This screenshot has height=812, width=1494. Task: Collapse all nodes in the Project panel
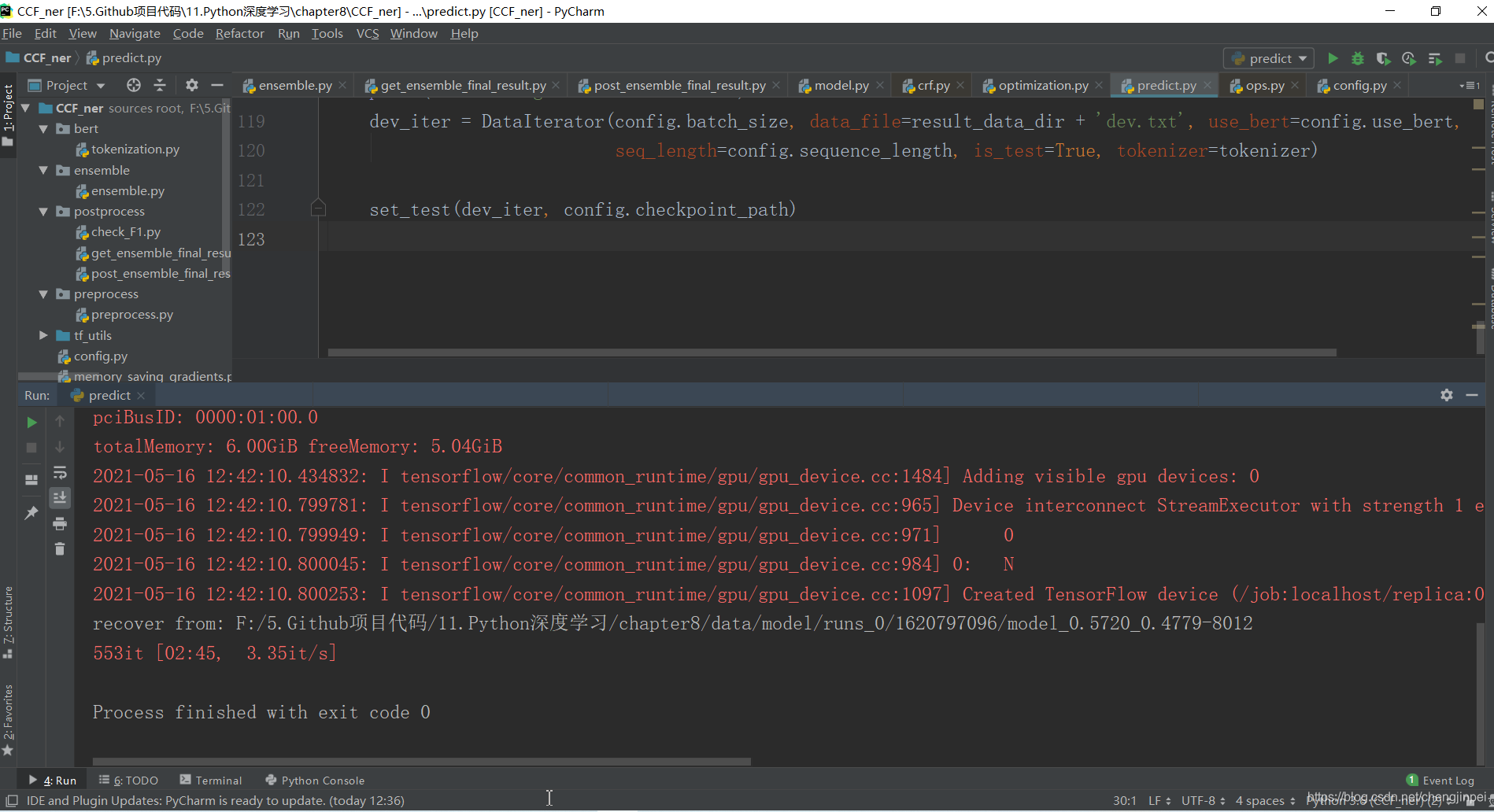[160, 85]
